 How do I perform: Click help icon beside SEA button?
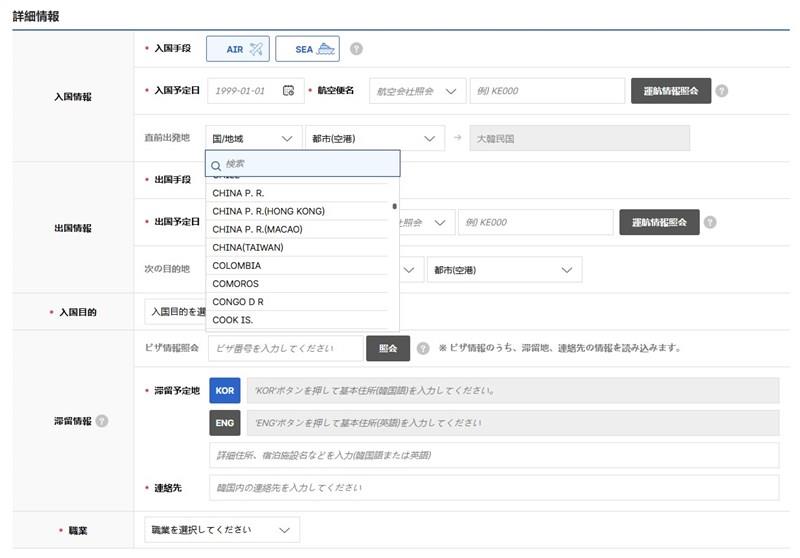356,48
